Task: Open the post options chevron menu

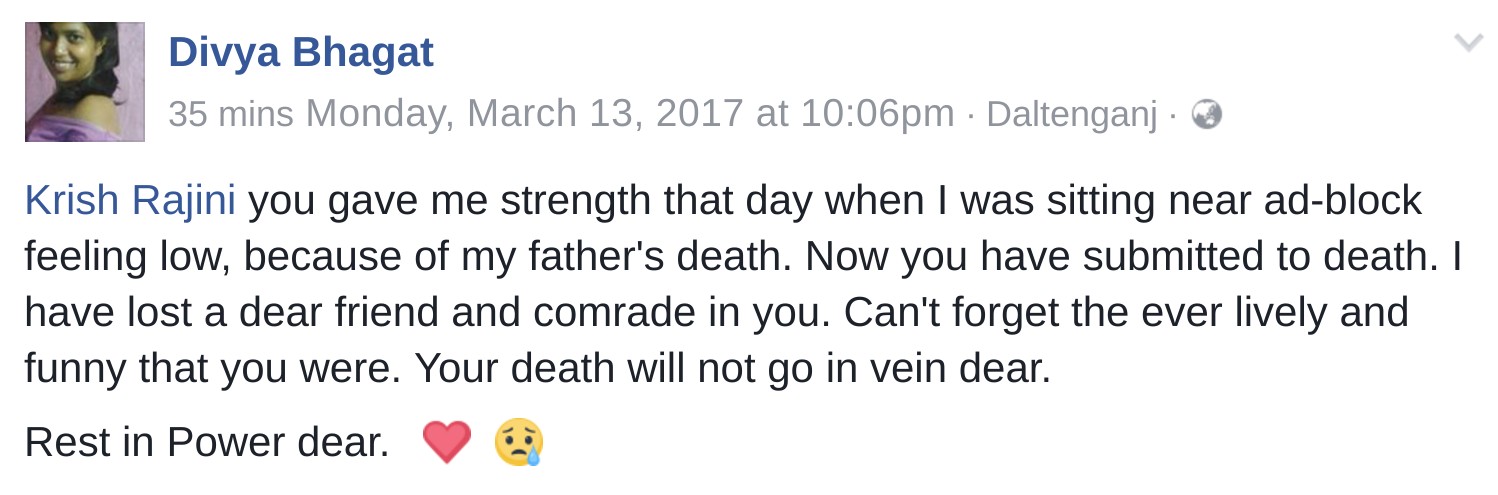Action: (x=1468, y=42)
